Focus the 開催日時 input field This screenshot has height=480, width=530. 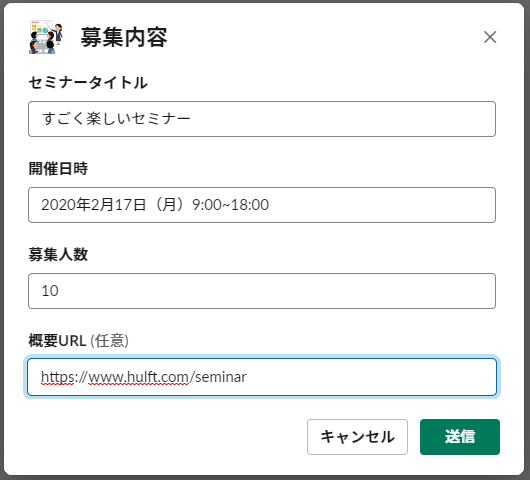coord(262,205)
